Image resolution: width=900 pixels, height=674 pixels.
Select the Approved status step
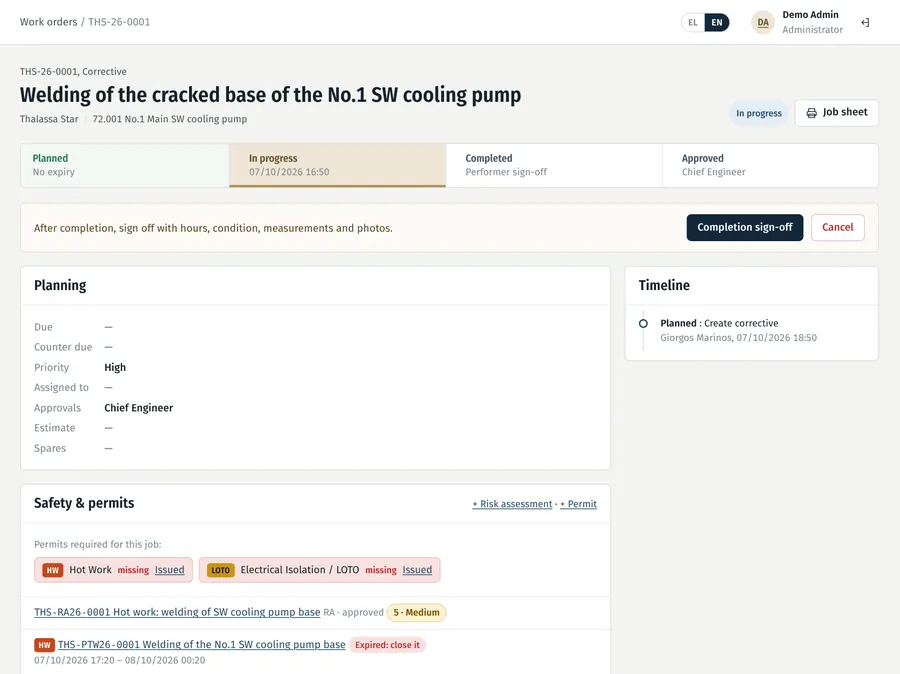[x=770, y=165]
